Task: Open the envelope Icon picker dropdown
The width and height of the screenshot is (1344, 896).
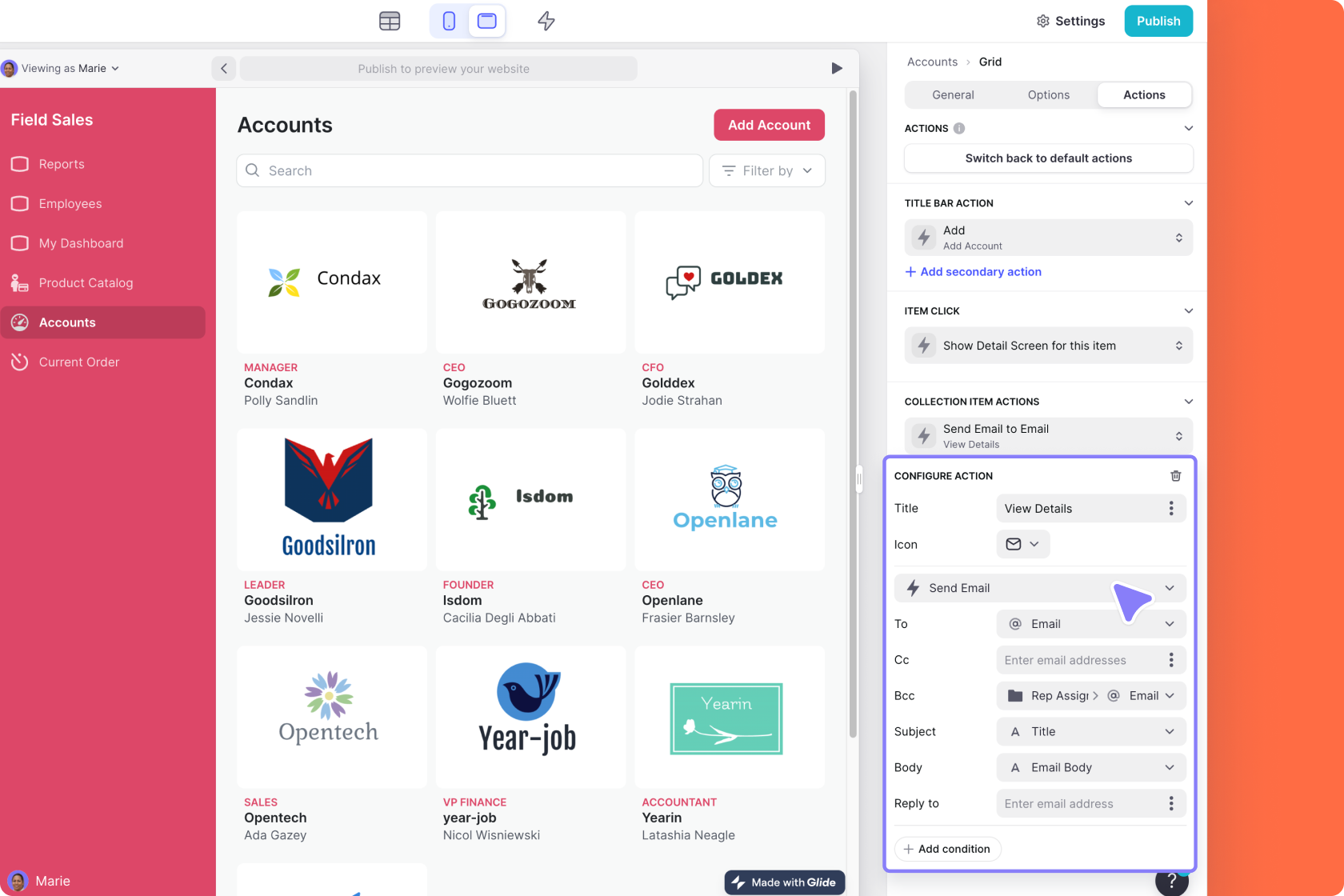Action: (x=1022, y=544)
